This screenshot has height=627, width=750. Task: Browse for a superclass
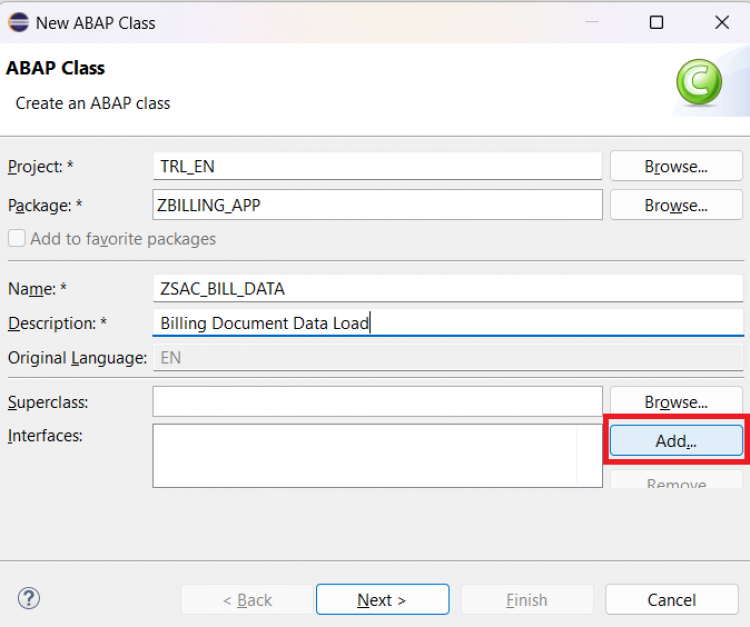[x=676, y=402]
